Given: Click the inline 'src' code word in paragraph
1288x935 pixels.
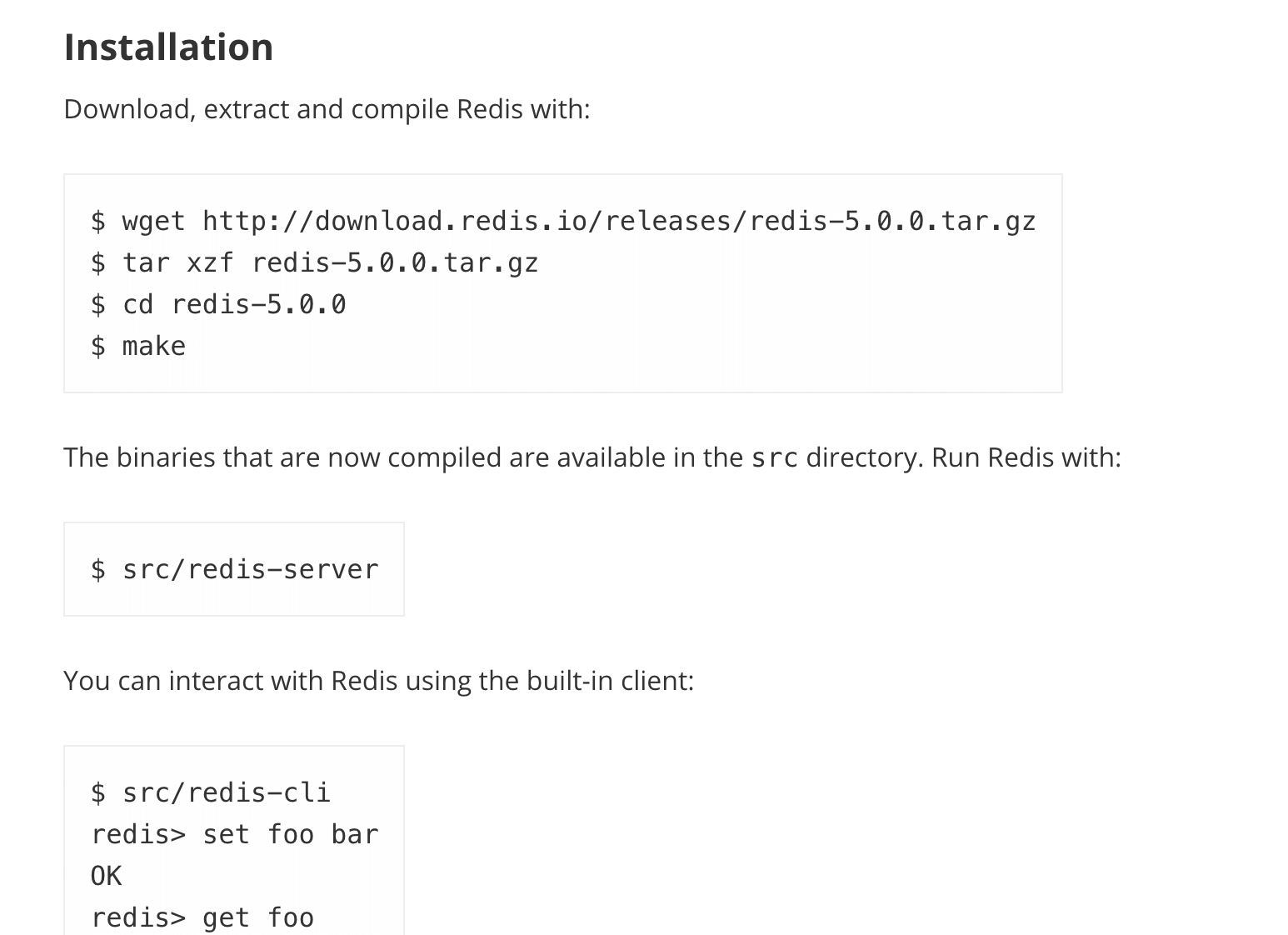Looking at the screenshot, I should [774, 457].
